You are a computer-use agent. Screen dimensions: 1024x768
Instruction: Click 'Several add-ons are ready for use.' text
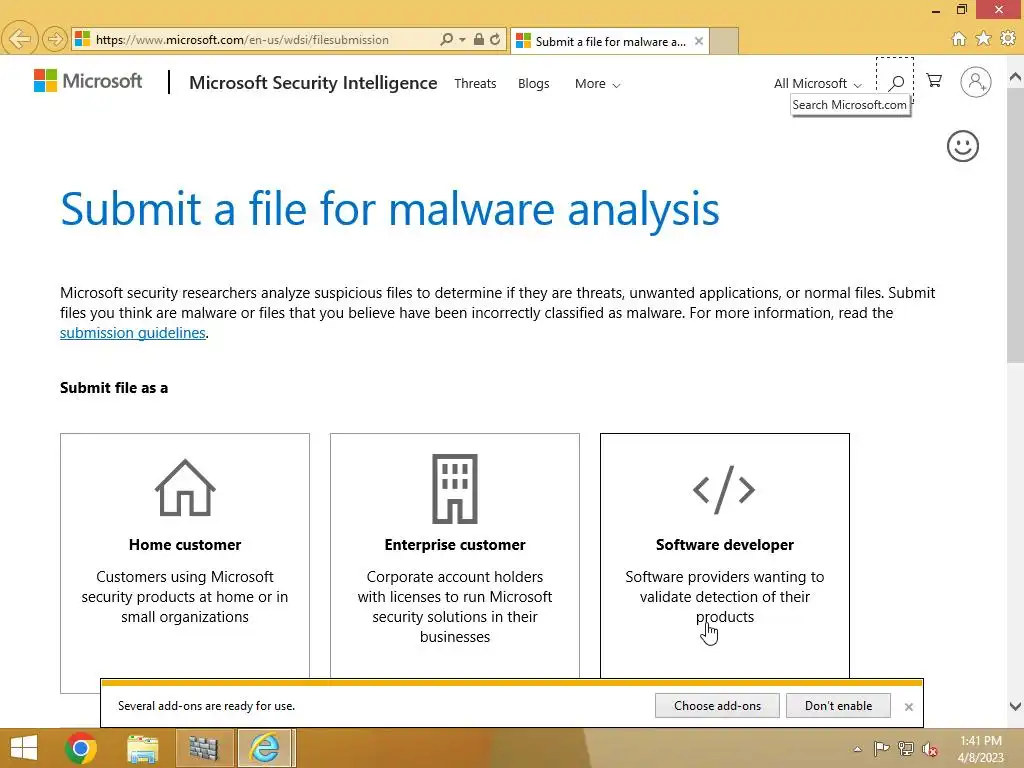[206, 706]
